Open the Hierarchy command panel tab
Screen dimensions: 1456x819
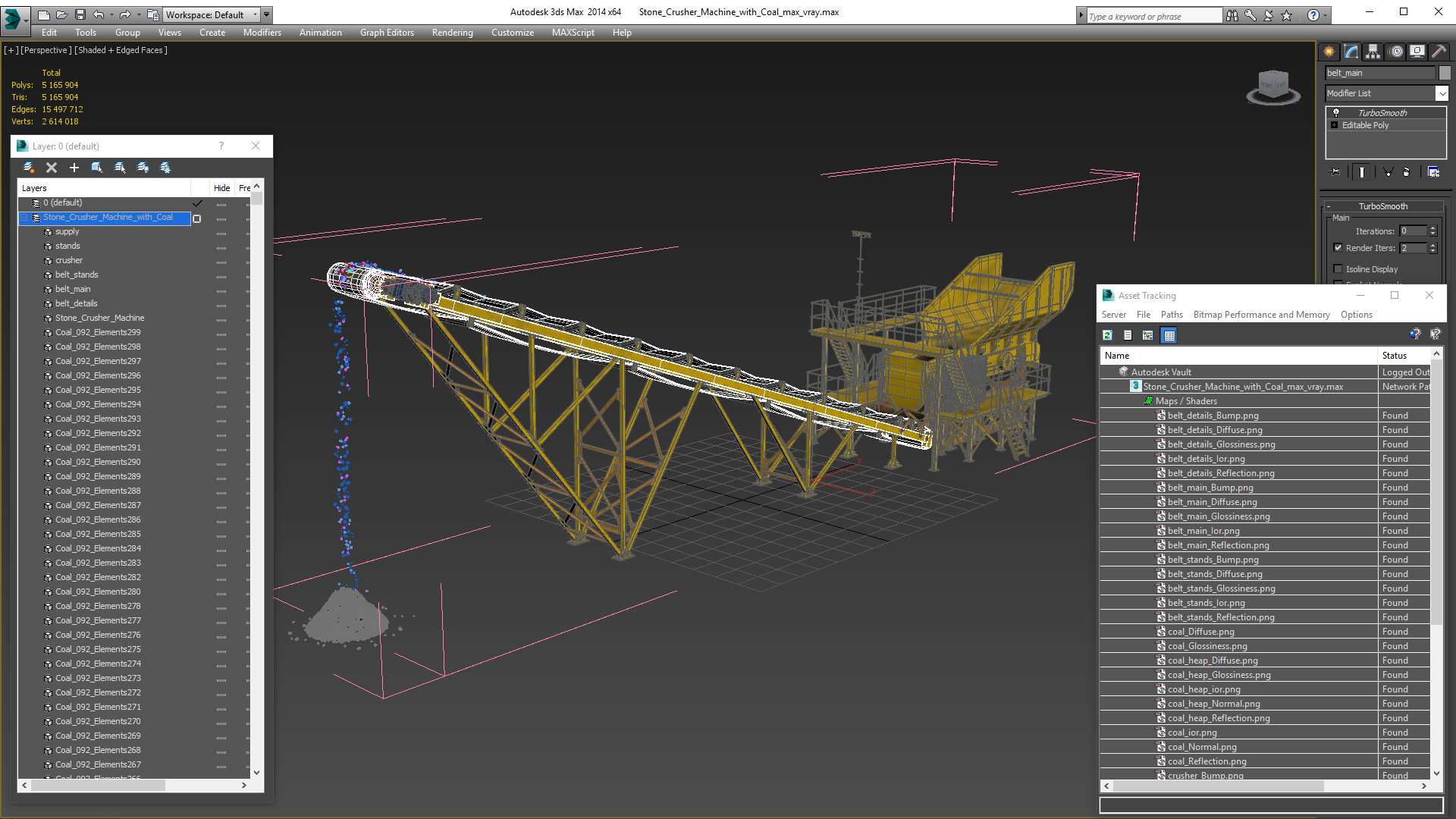coord(1373,52)
